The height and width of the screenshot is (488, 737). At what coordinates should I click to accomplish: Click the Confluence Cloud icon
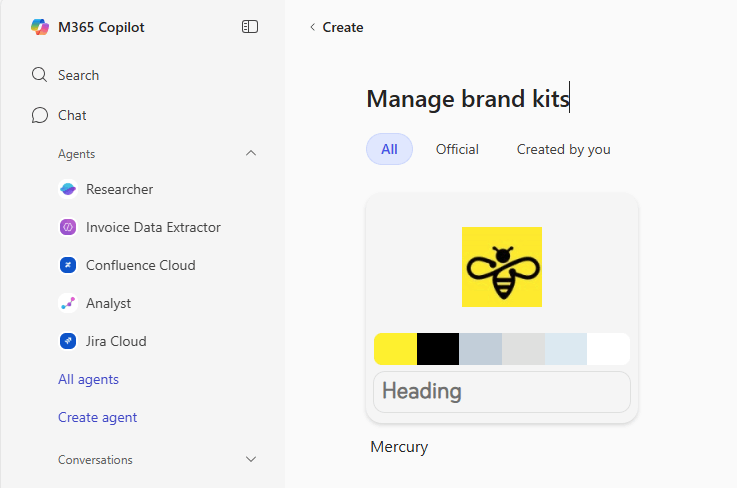(x=68, y=265)
